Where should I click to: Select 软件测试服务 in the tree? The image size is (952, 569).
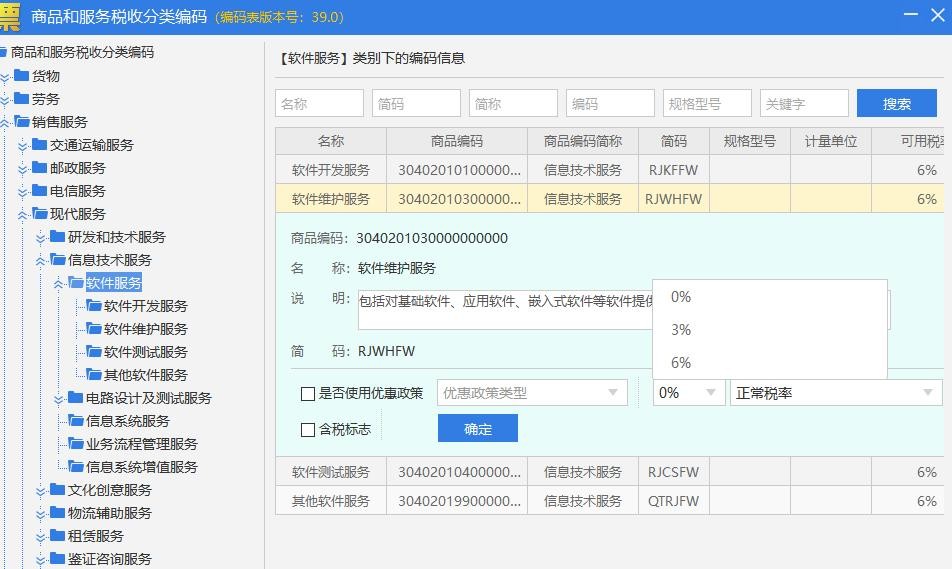(x=145, y=352)
